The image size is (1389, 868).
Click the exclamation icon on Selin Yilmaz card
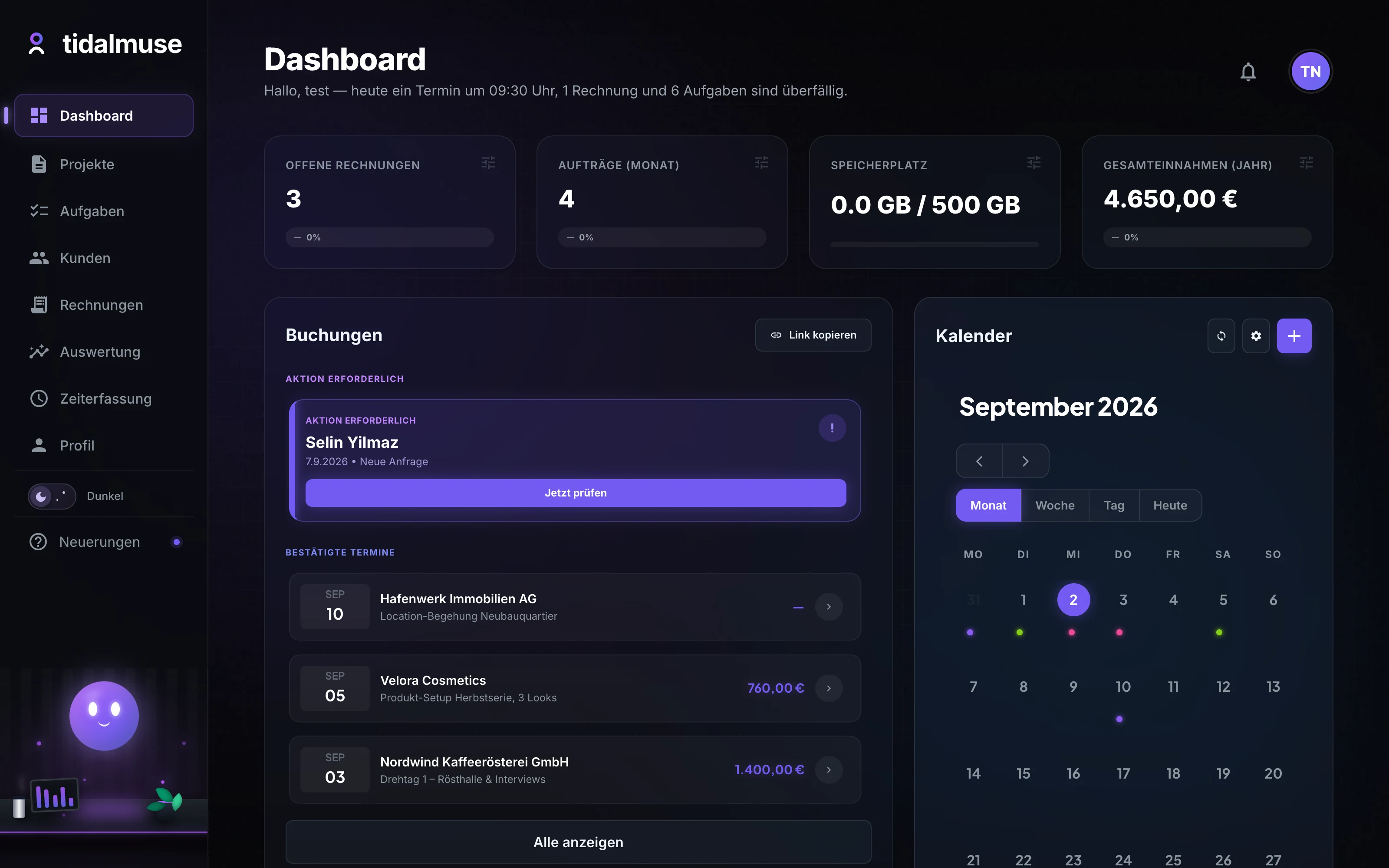(832, 427)
